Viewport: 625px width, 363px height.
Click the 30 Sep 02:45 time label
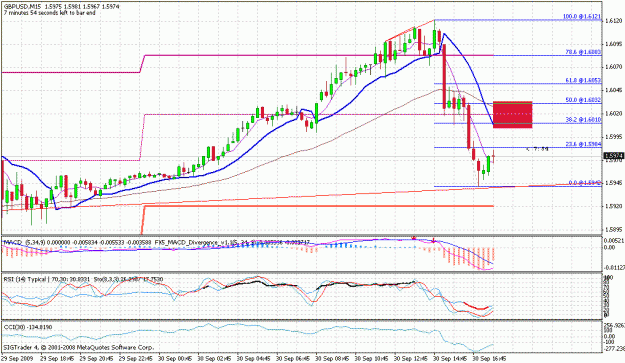215,358
